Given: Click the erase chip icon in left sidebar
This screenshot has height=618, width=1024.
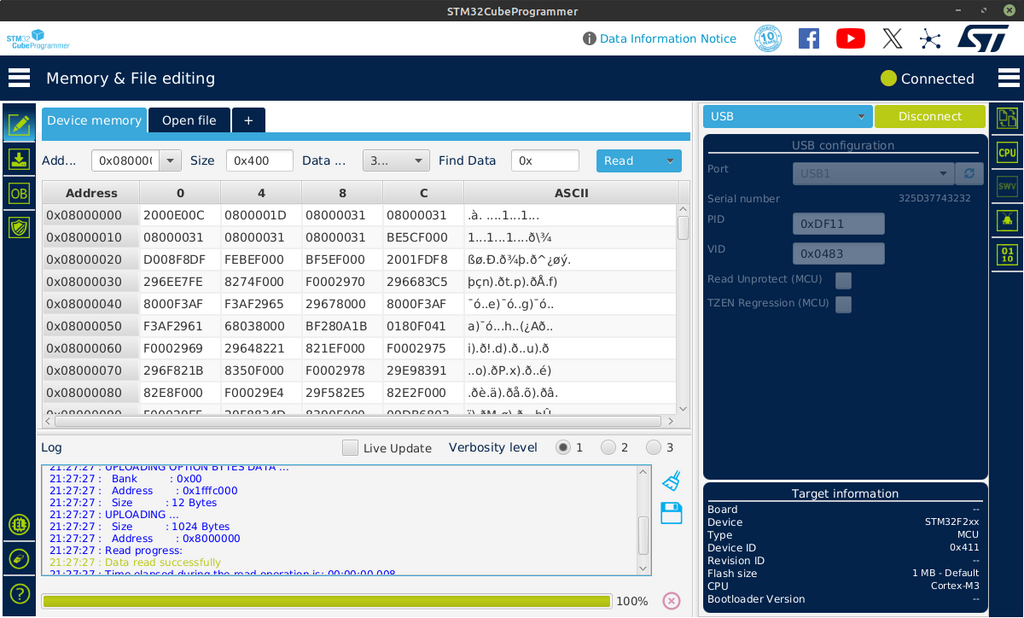Looking at the screenshot, I should 20,559.
